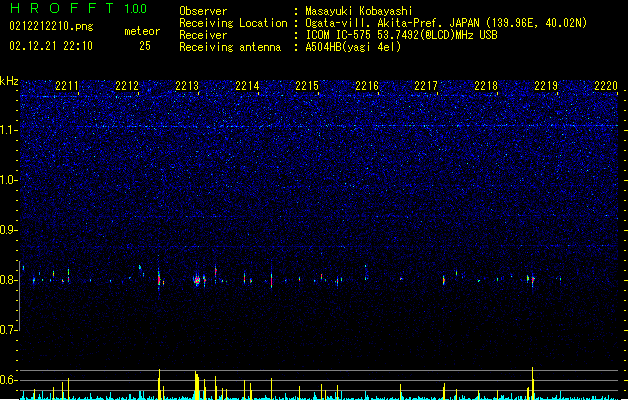Image resolution: width=629 pixels, height=400 pixels.
Task: Click the 'Receiver' field label
Action: click(x=203, y=35)
